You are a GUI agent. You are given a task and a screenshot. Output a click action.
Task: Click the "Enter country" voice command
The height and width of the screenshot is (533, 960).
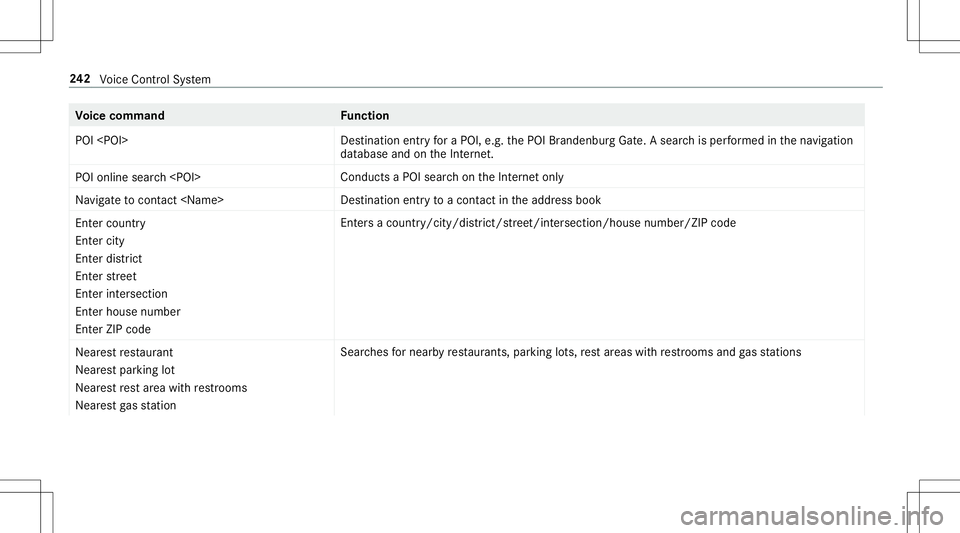click(x=110, y=224)
